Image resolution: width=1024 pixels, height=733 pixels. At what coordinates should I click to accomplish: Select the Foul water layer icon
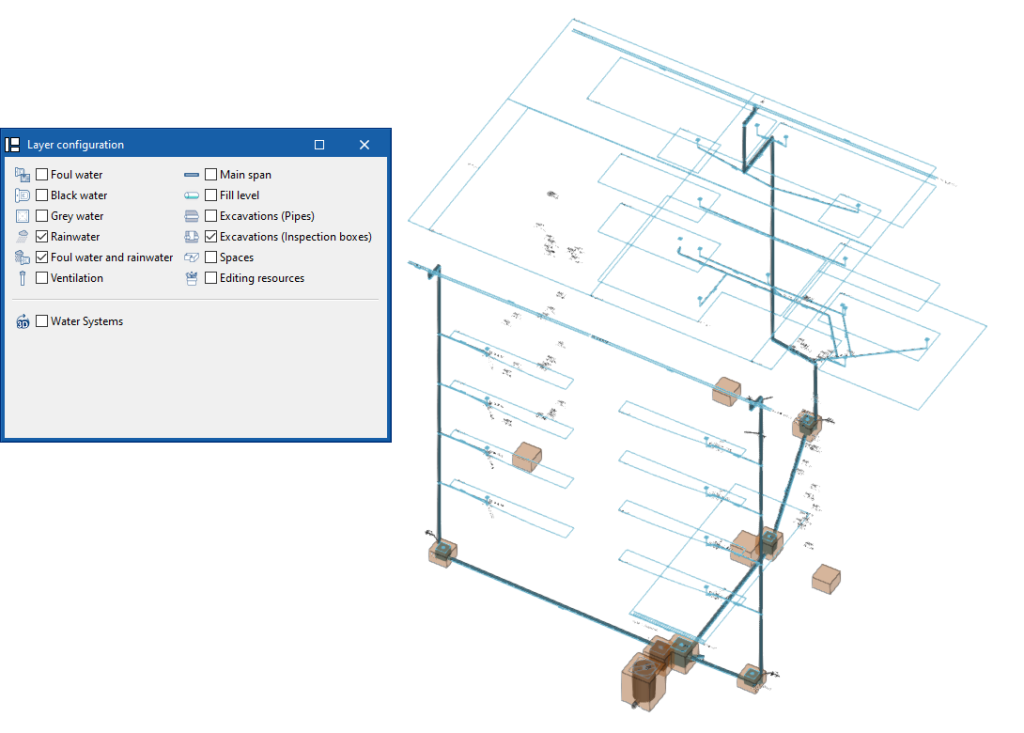(21, 174)
